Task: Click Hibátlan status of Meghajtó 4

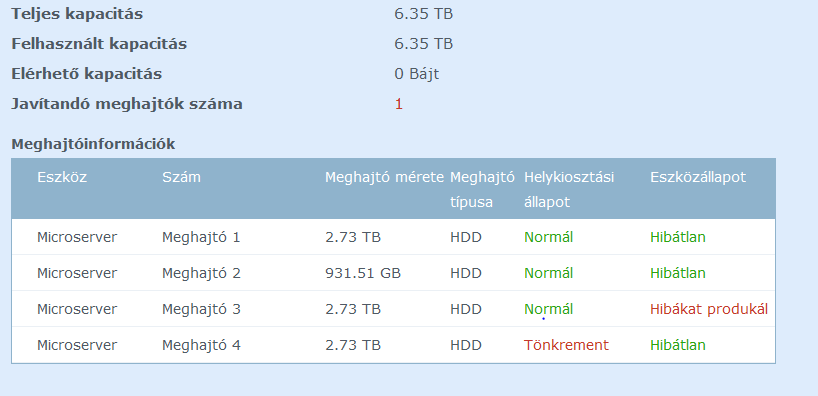Action: pyautogui.click(x=678, y=345)
